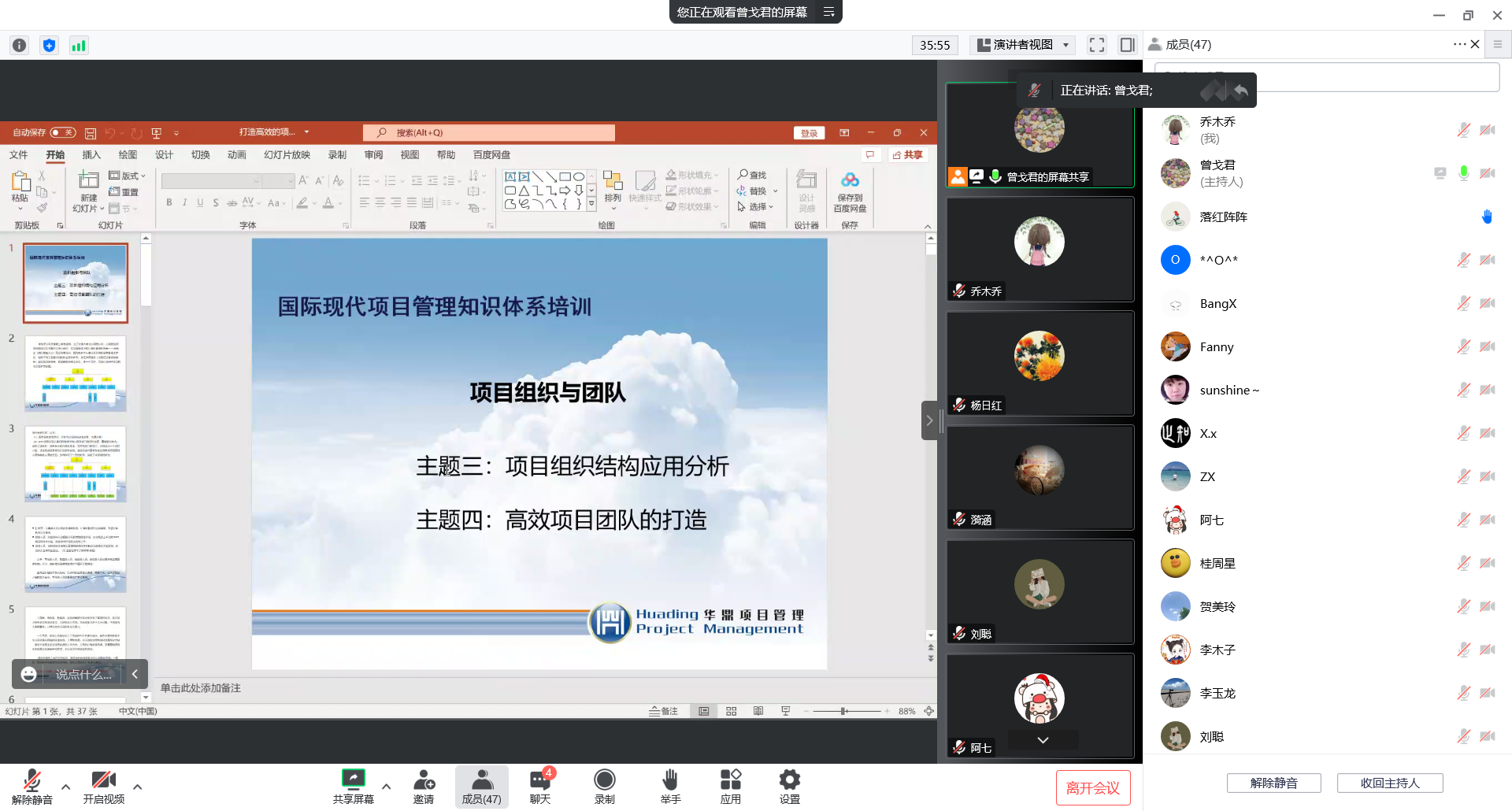This screenshot has height=811, width=1512.
Task: Switch to slide sorter view icon
Action: pyautogui.click(x=731, y=711)
